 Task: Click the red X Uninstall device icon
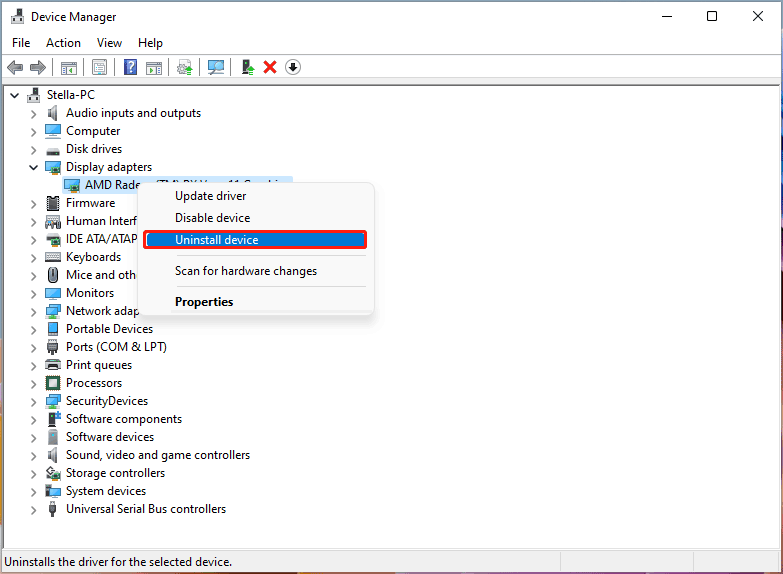coord(270,67)
